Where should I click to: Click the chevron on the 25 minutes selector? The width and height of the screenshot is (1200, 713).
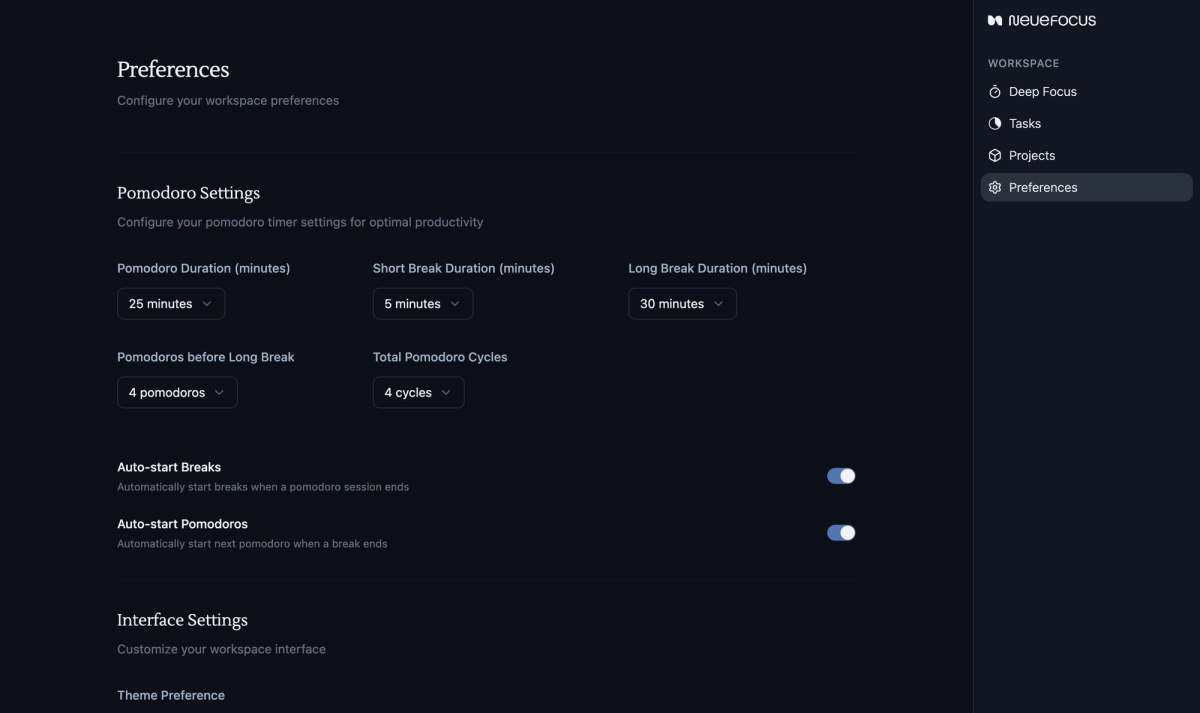point(207,304)
